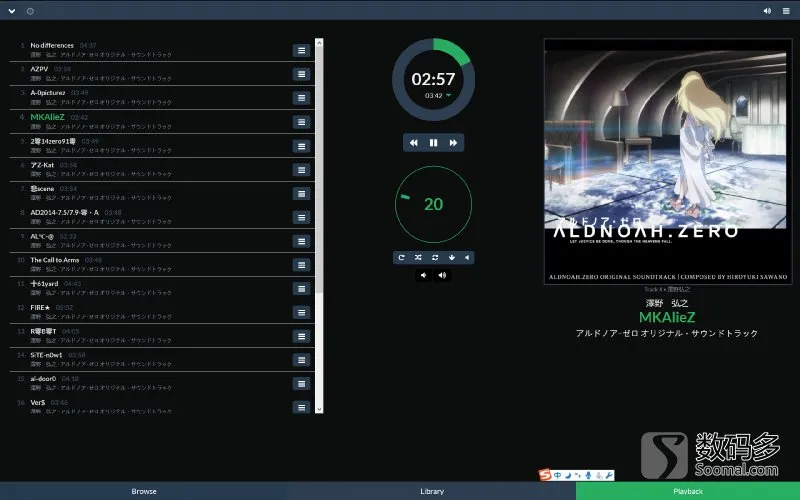Click the microphone icon in IME bar

click(x=588, y=476)
